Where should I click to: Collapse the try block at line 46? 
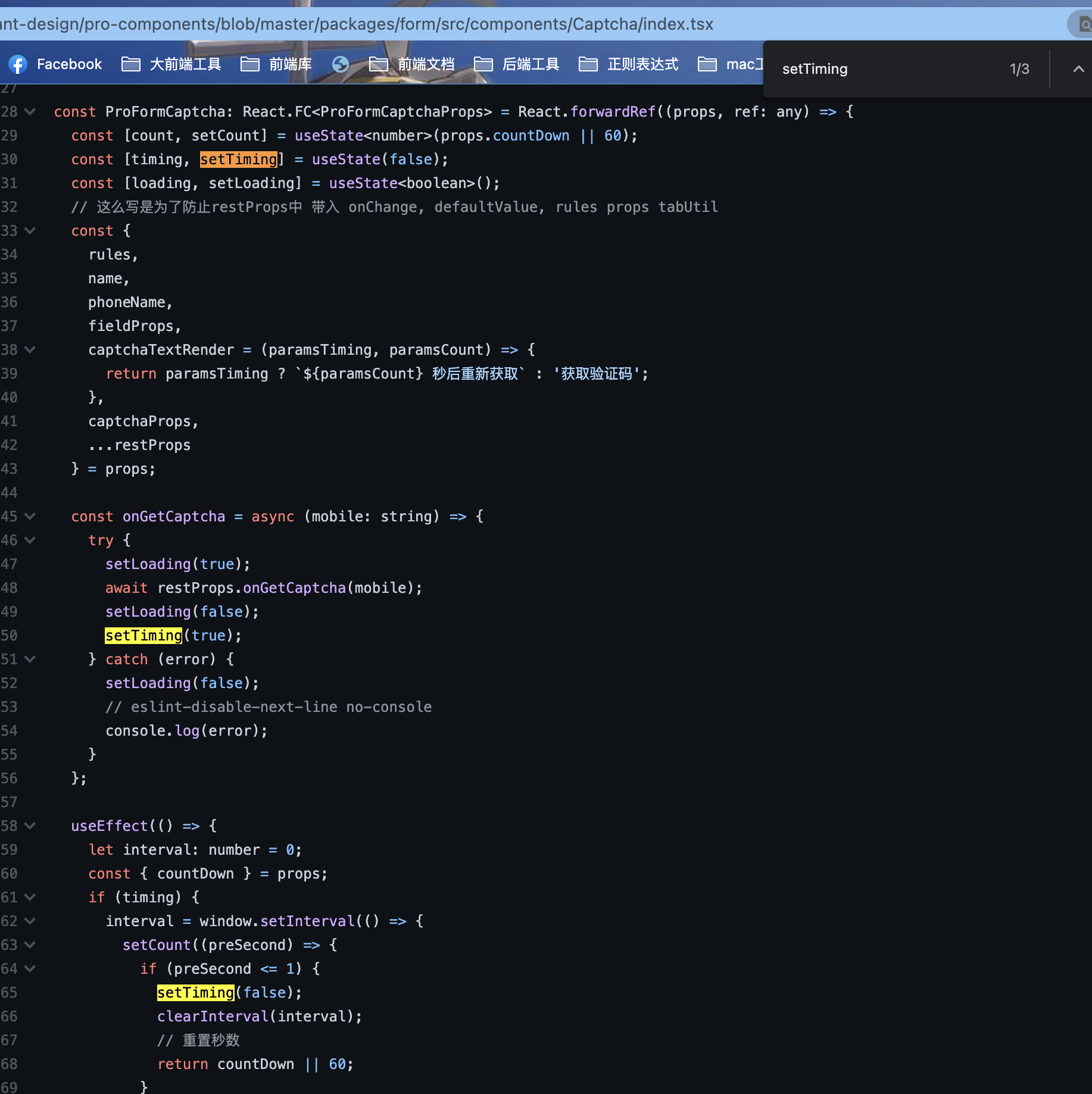pyautogui.click(x=30, y=540)
